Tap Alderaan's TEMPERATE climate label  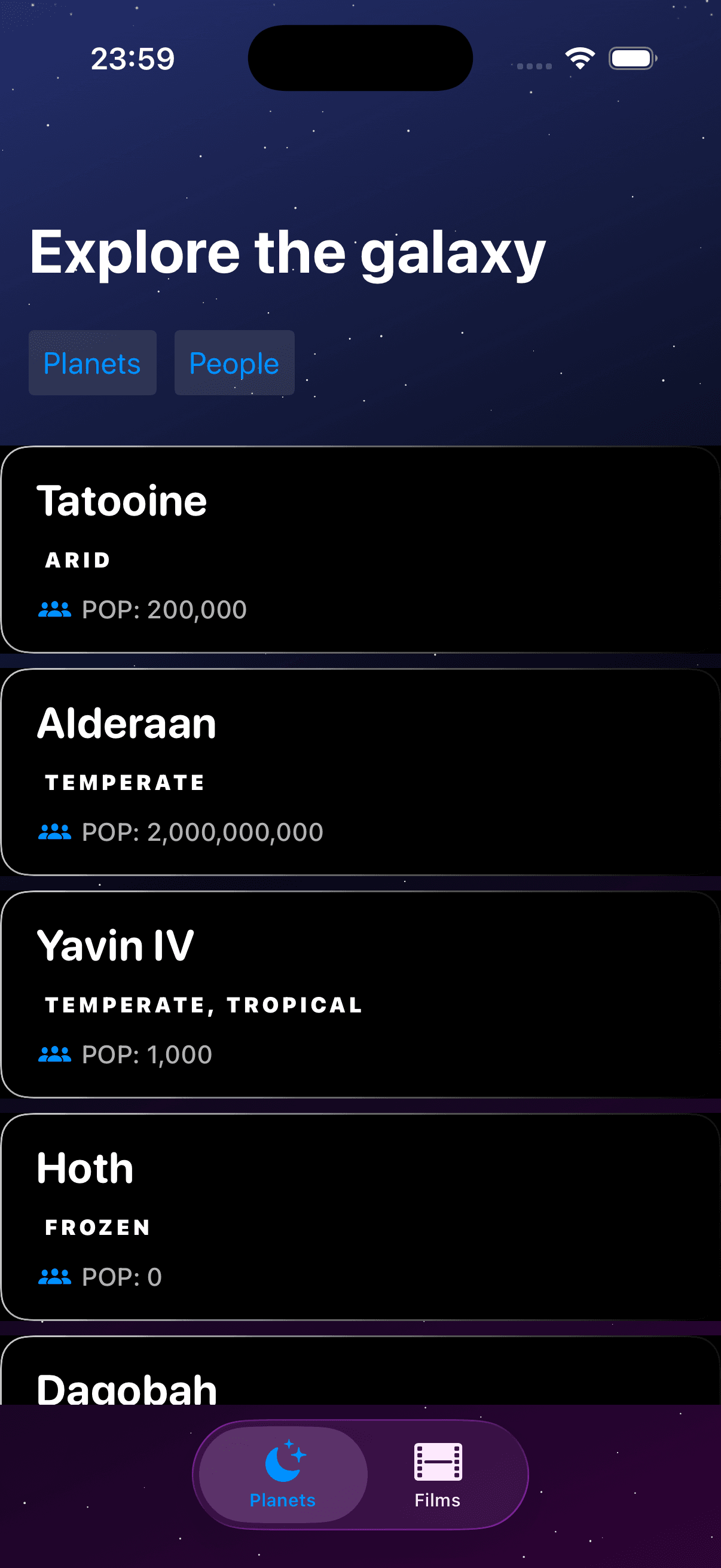coord(125,782)
